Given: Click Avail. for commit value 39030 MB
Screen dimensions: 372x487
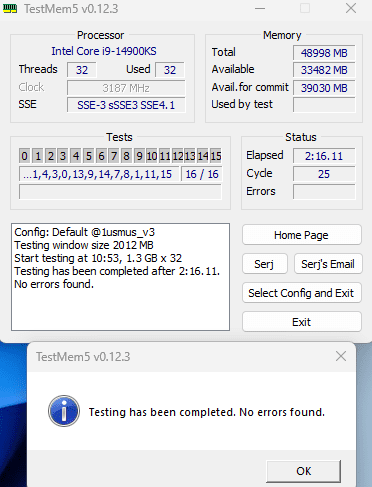Looking at the screenshot, I should [x=324, y=88].
